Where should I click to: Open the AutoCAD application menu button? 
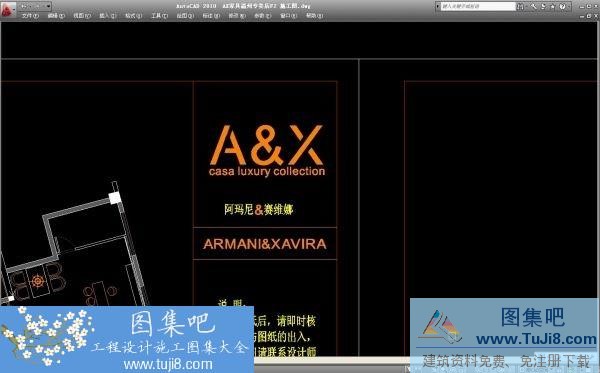click(8, 9)
